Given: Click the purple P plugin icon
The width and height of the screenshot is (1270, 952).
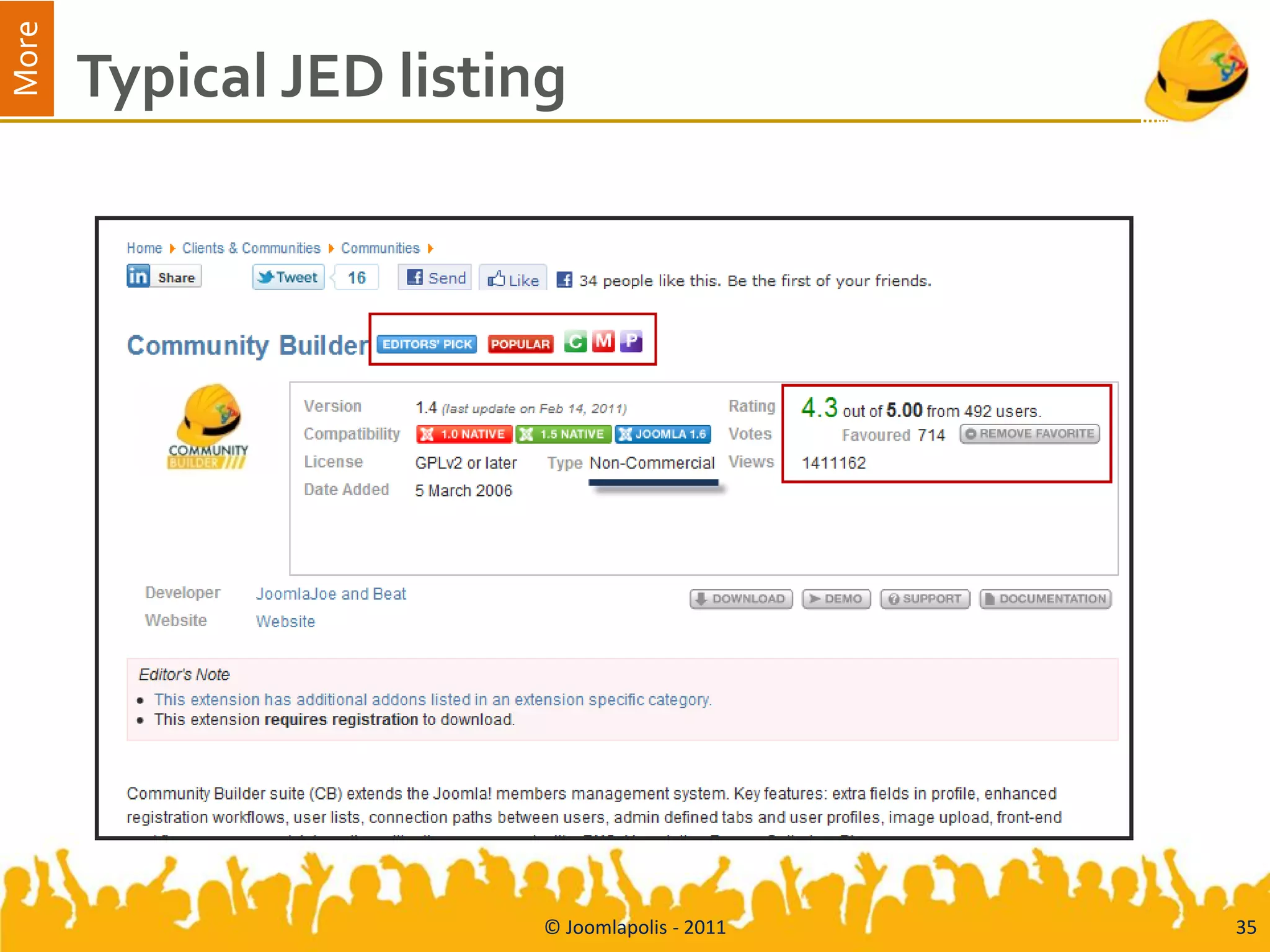Looking at the screenshot, I should 631,341.
